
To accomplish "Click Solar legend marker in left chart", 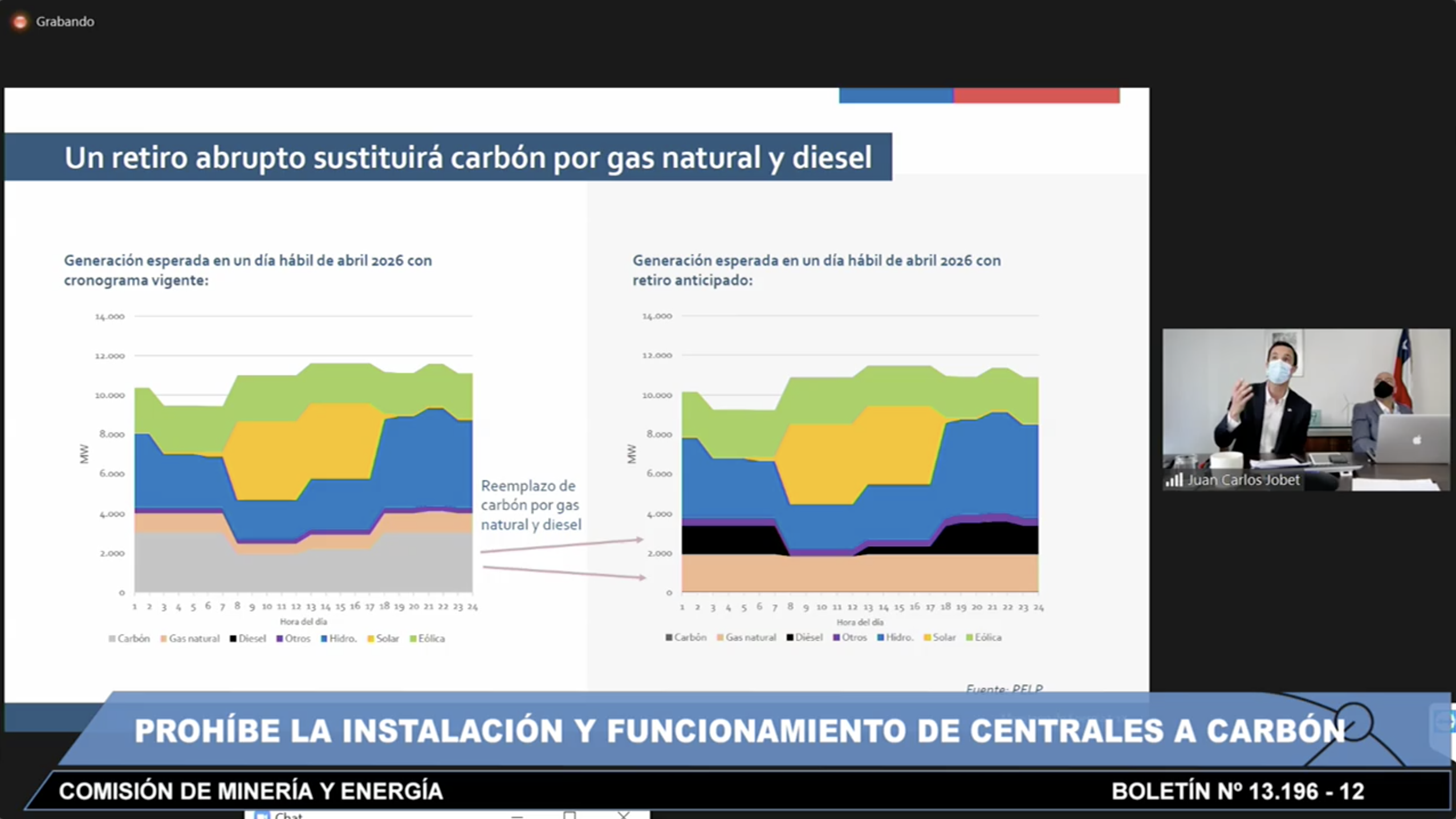I will click(x=371, y=639).
